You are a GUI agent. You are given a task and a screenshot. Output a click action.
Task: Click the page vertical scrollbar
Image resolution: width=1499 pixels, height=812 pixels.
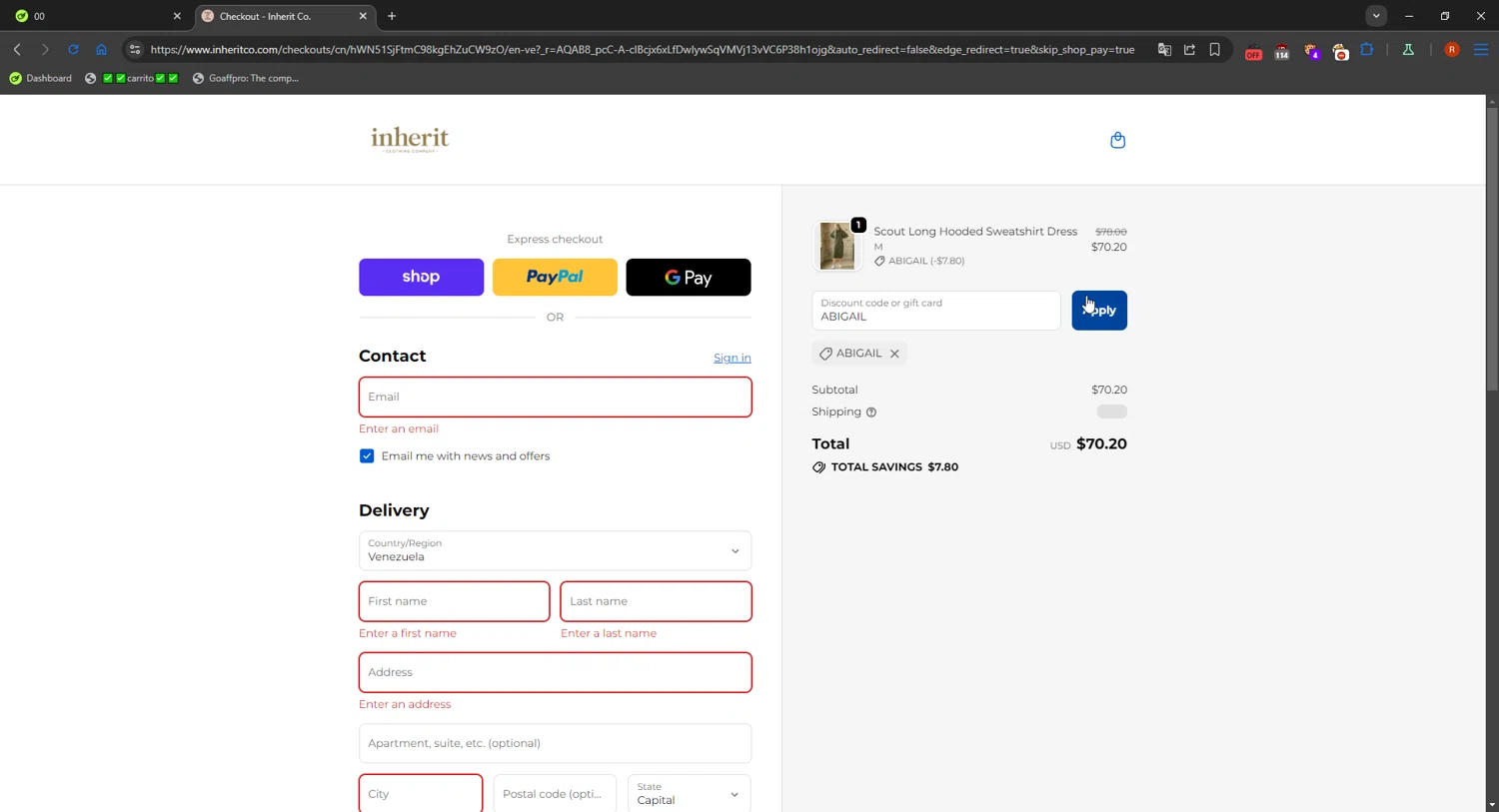(x=1492, y=250)
